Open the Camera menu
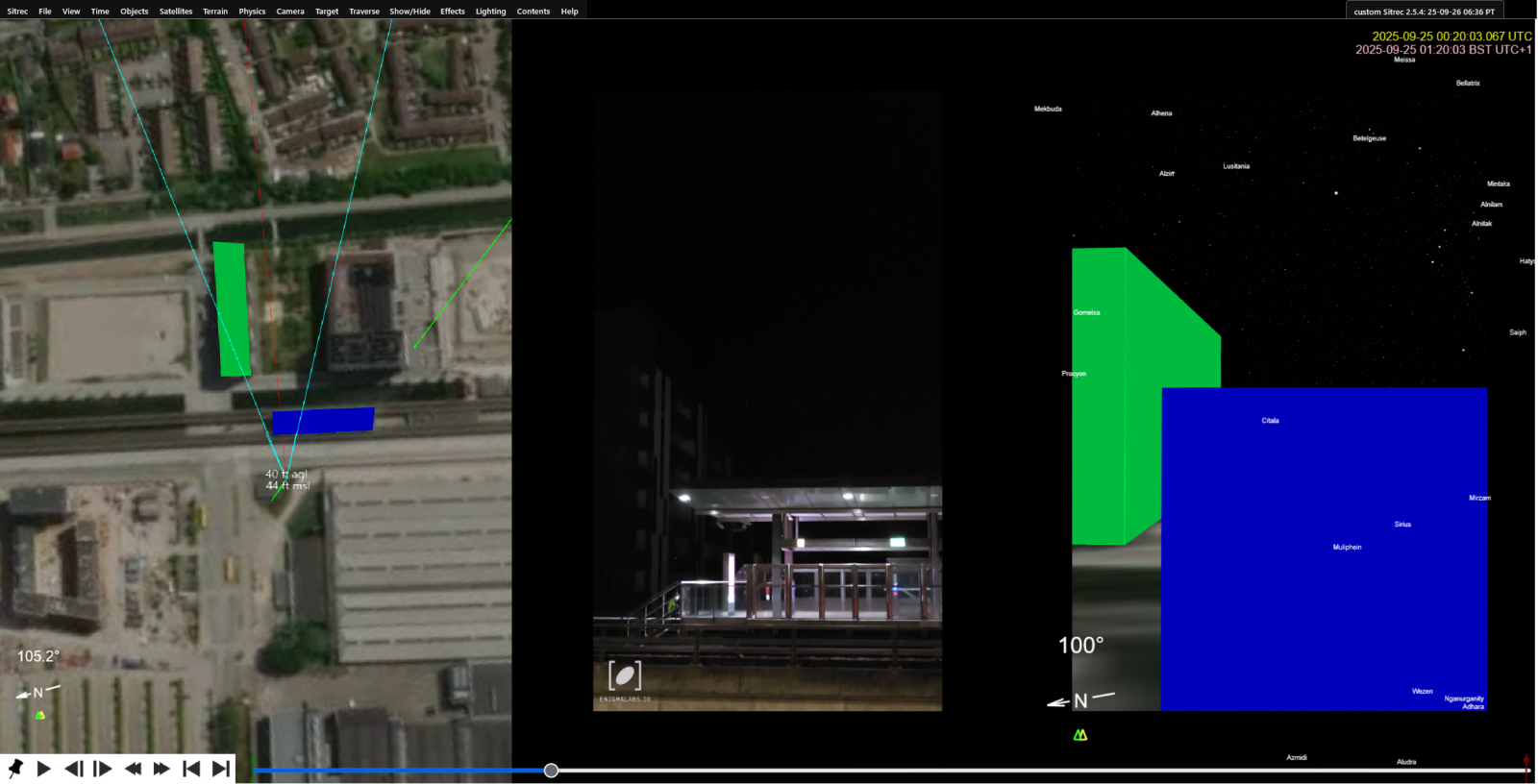 tap(290, 12)
